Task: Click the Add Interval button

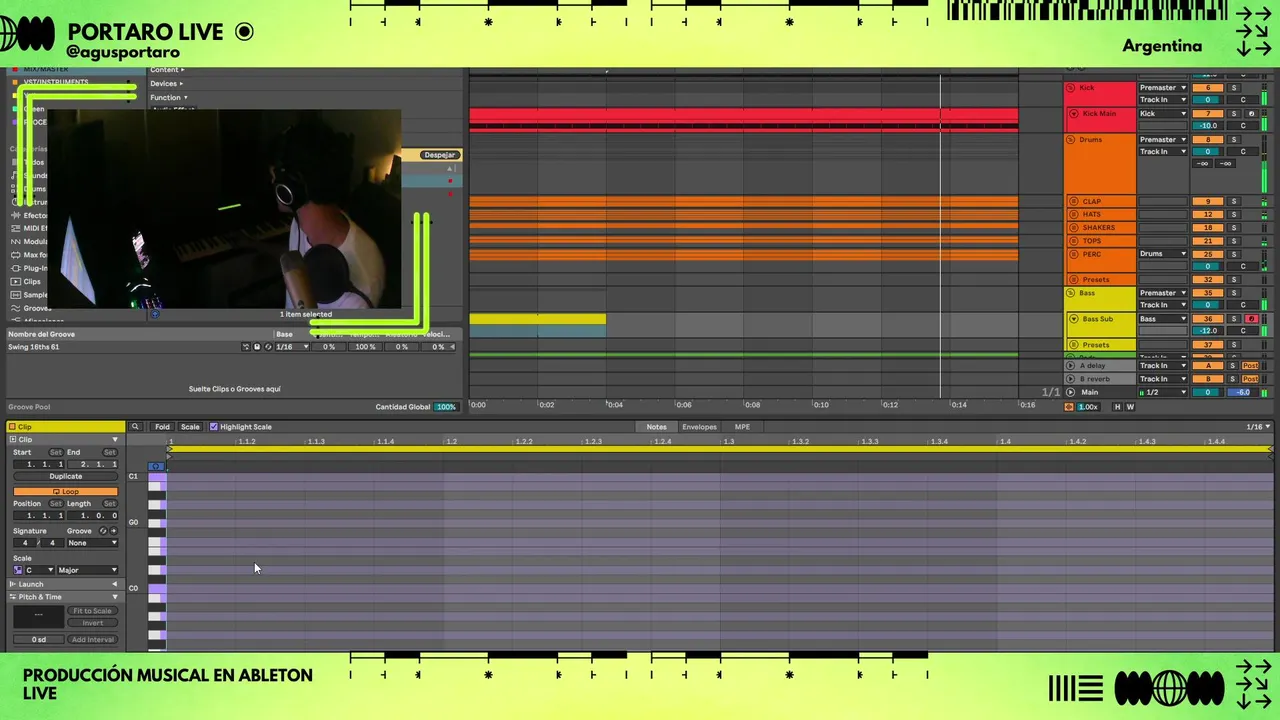Action: coord(92,640)
